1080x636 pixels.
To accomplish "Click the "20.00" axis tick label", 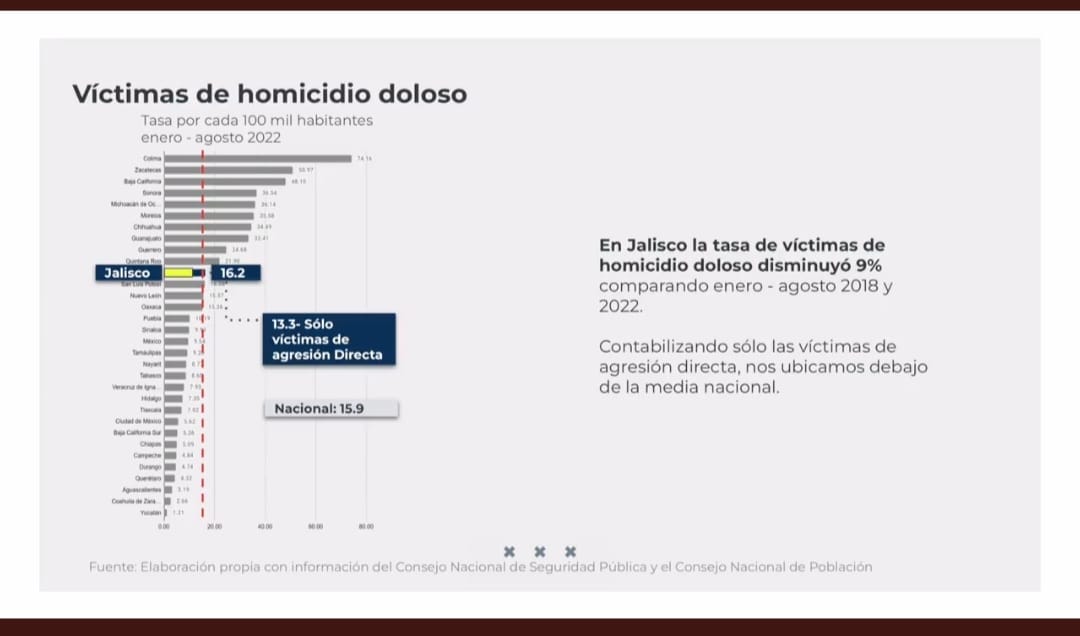I will coord(214,526).
